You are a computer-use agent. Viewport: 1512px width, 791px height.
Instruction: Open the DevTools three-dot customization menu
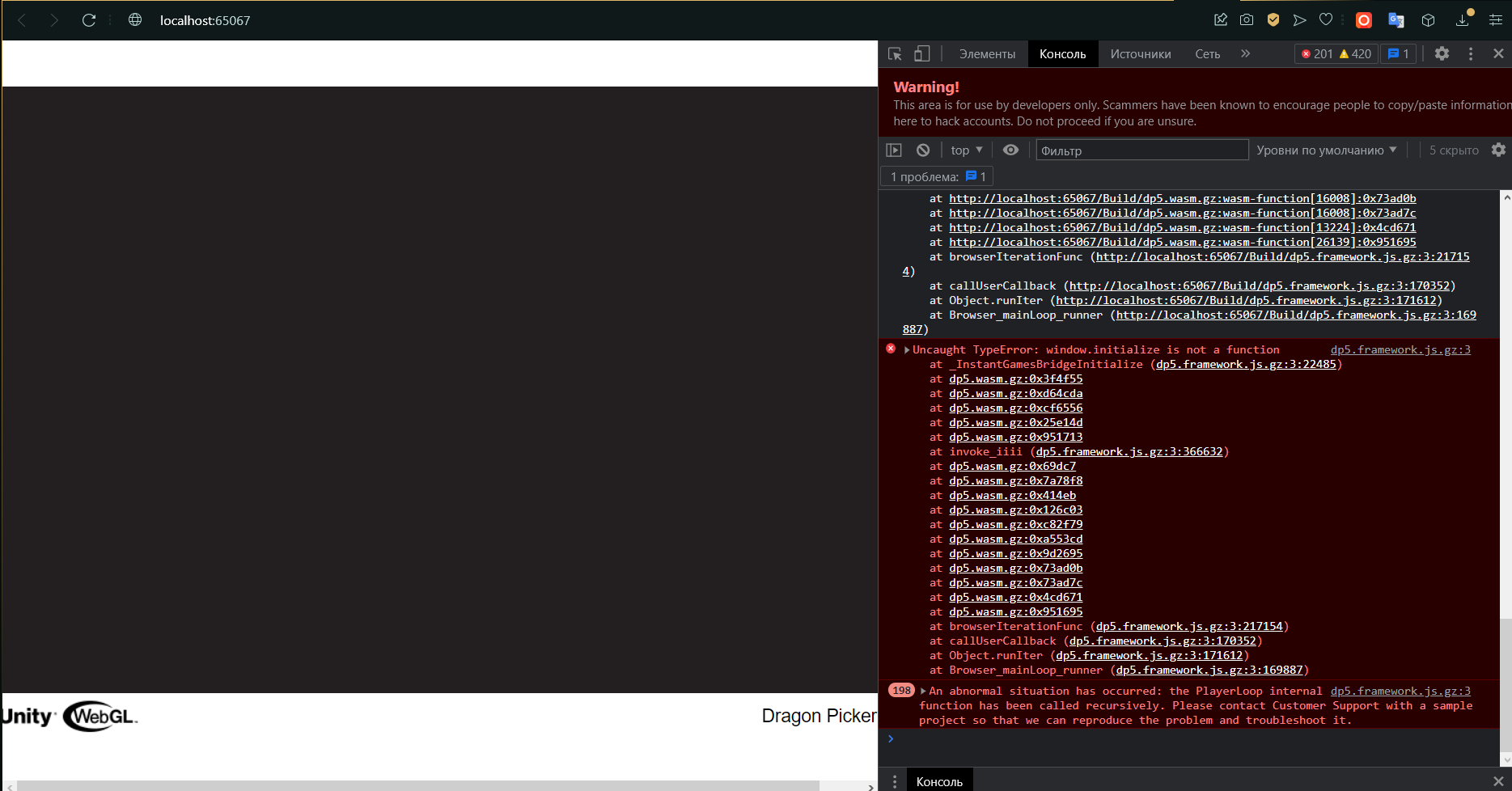tap(1472, 53)
